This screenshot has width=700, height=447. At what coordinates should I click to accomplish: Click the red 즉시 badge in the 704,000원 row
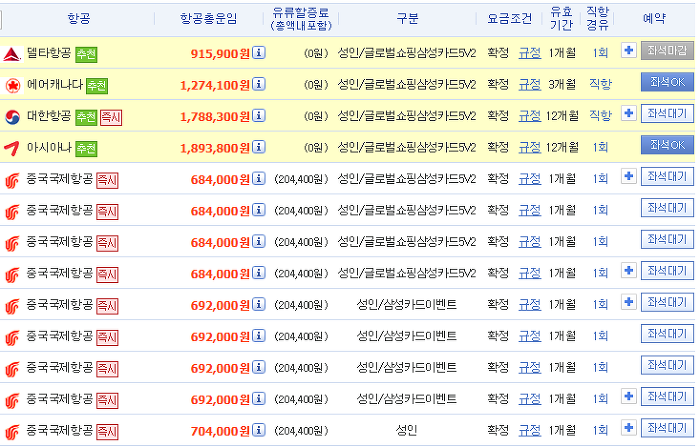tap(107, 432)
